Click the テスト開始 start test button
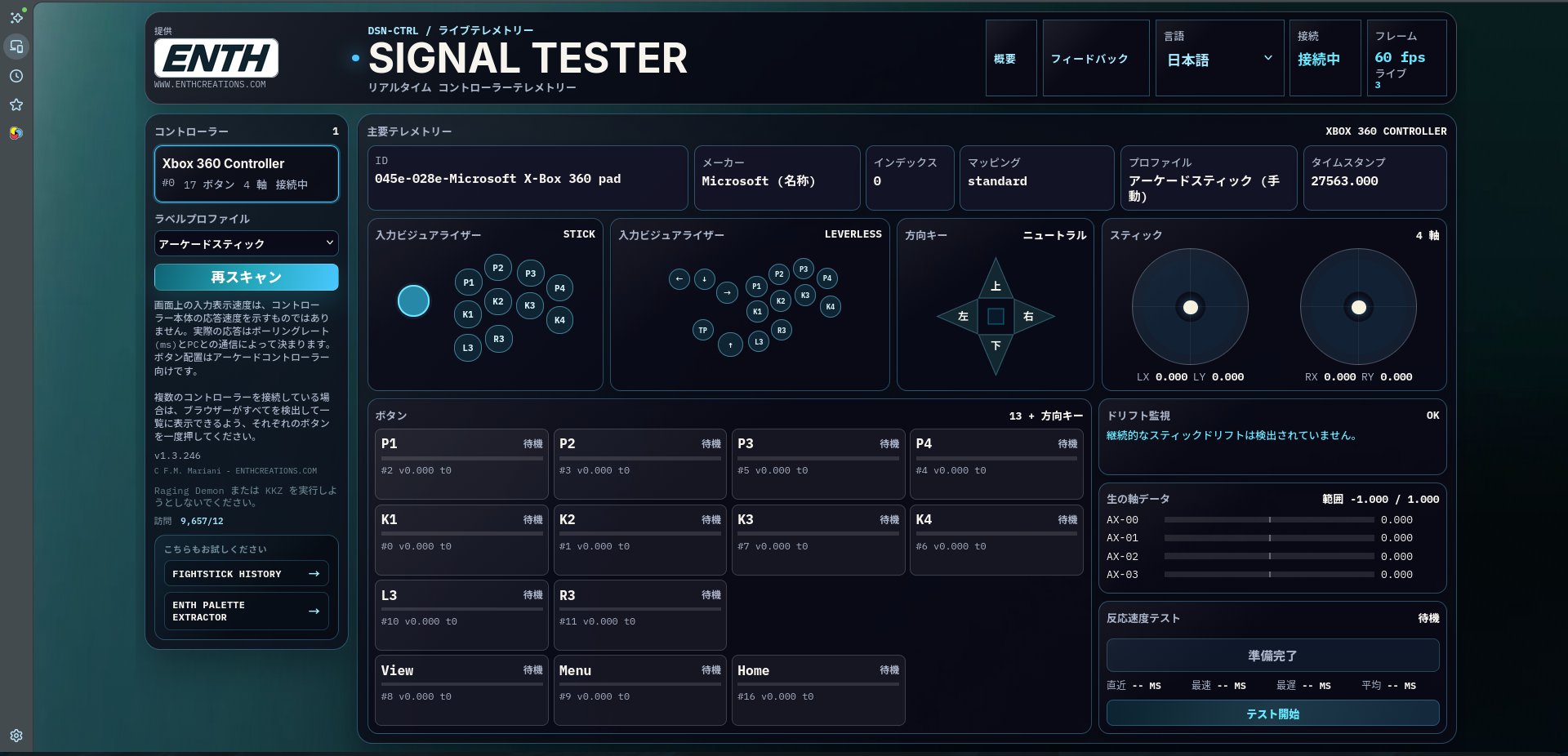Screen dimensions: 1568x756 click(x=1272, y=713)
